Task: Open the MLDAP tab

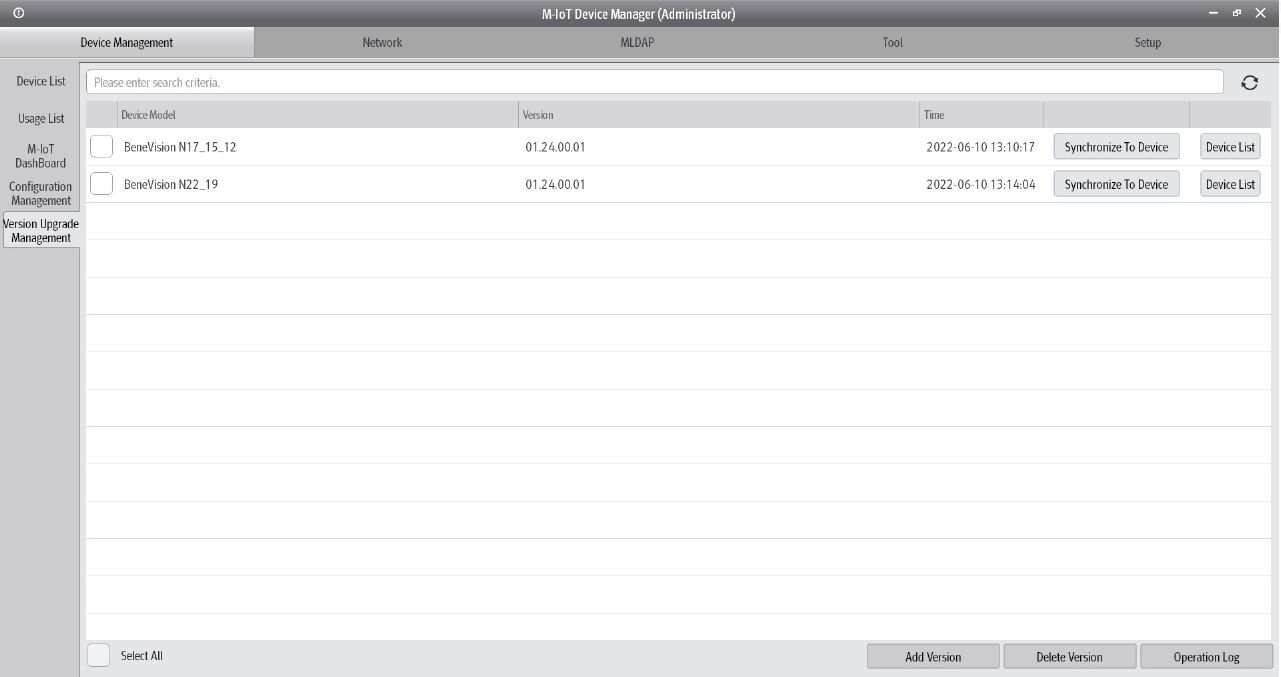Action: pos(637,42)
